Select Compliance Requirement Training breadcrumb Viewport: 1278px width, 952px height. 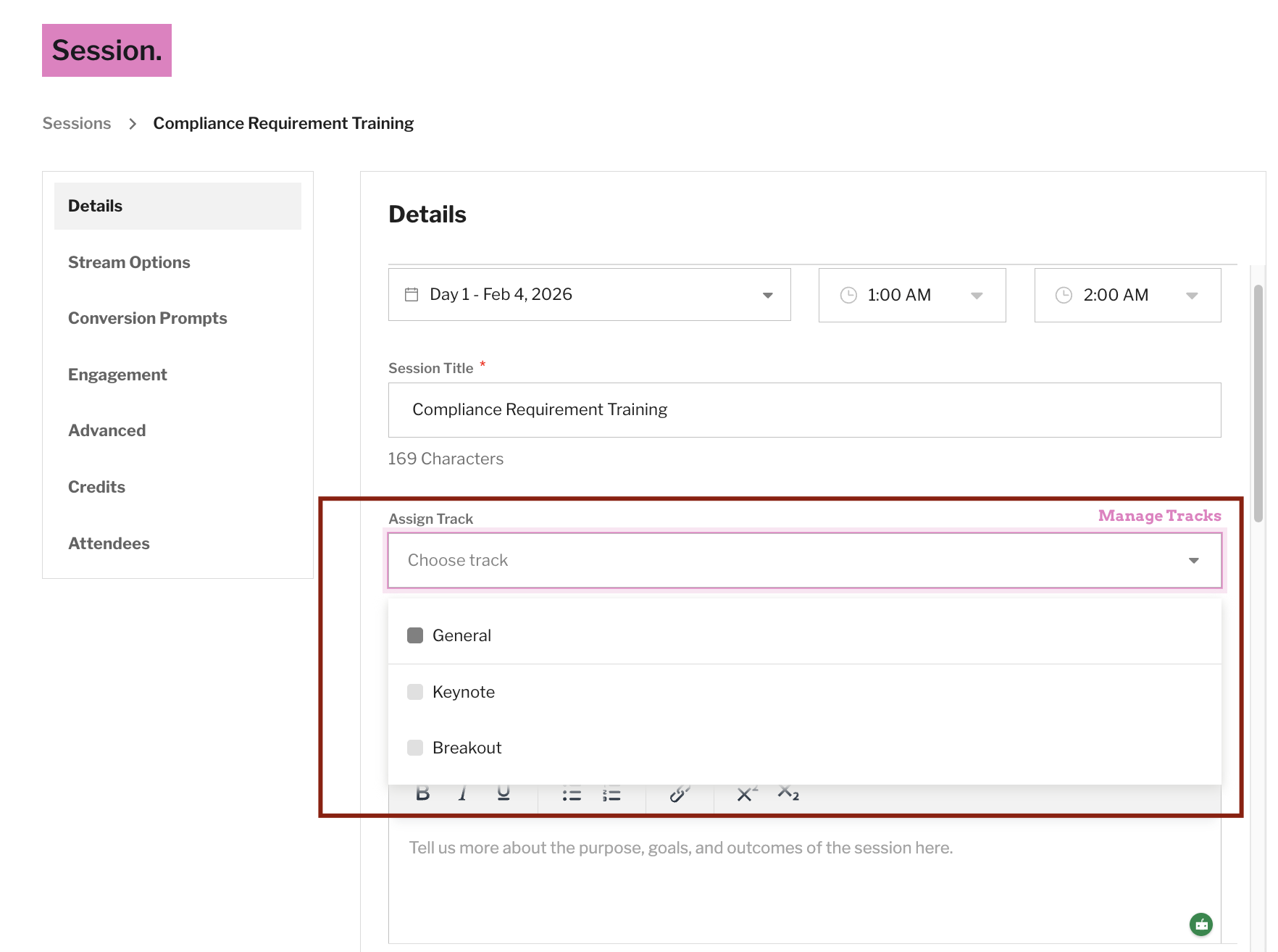point(283,123)
